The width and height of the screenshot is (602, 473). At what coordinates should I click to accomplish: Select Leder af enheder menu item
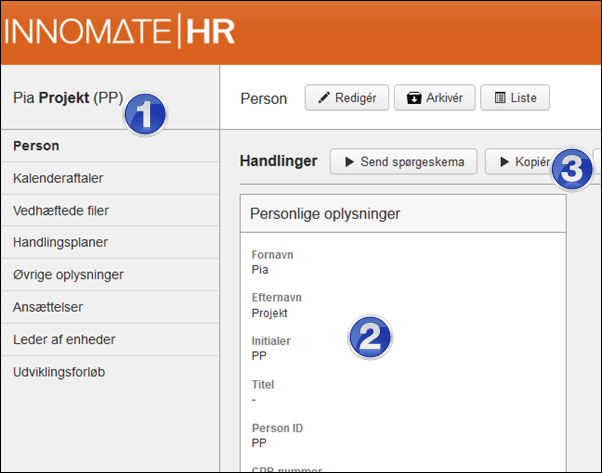[64, 339]
